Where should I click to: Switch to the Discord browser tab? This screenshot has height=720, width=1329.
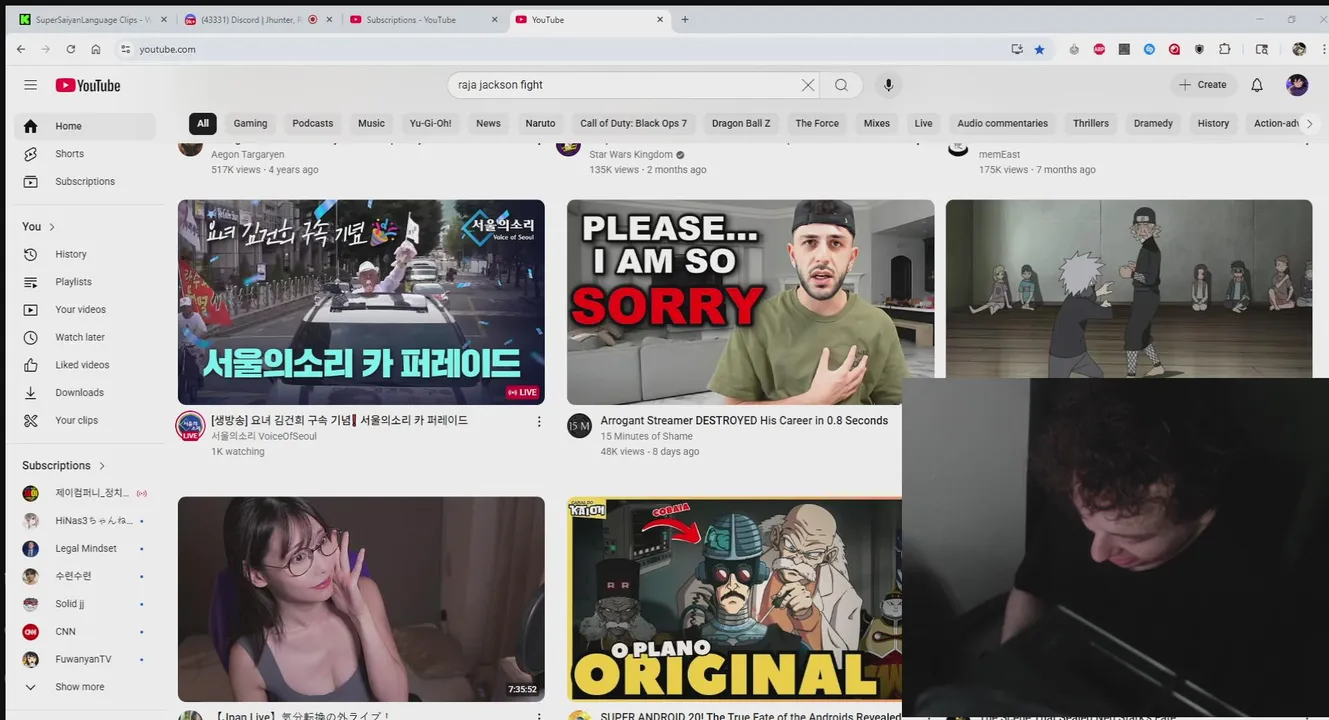258,19
